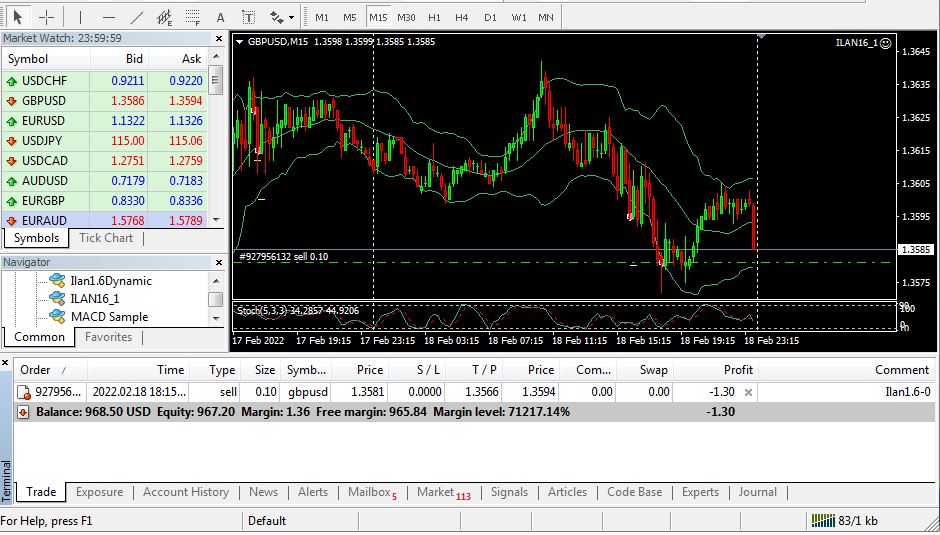Click the connection status bars indicator
The image size is (940, 535).
(823, 521)
